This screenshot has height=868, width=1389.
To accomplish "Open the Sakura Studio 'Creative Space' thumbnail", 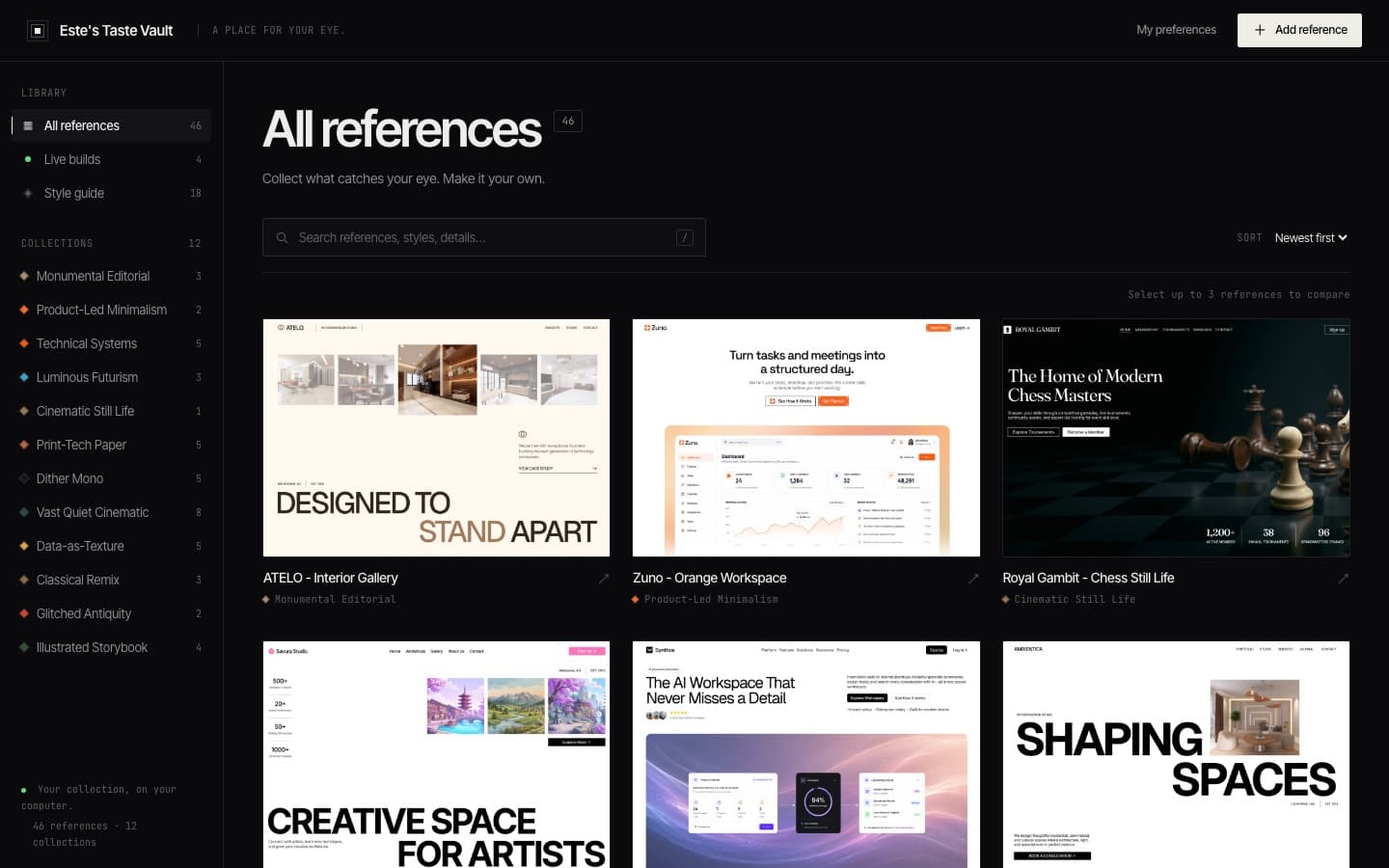I will [x=436, y=754].
